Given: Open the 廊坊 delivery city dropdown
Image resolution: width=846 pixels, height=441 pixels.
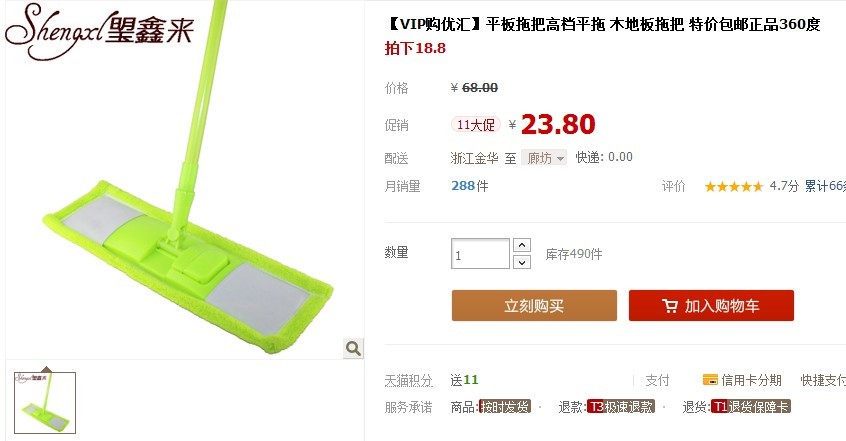Looking at the screenshot, I should 544,158.
